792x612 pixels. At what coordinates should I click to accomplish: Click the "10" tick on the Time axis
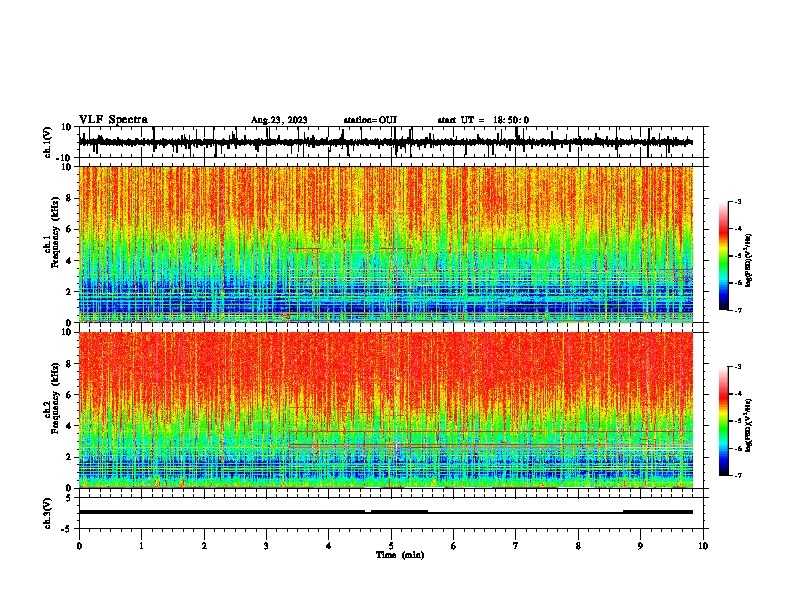click(703, 546)
